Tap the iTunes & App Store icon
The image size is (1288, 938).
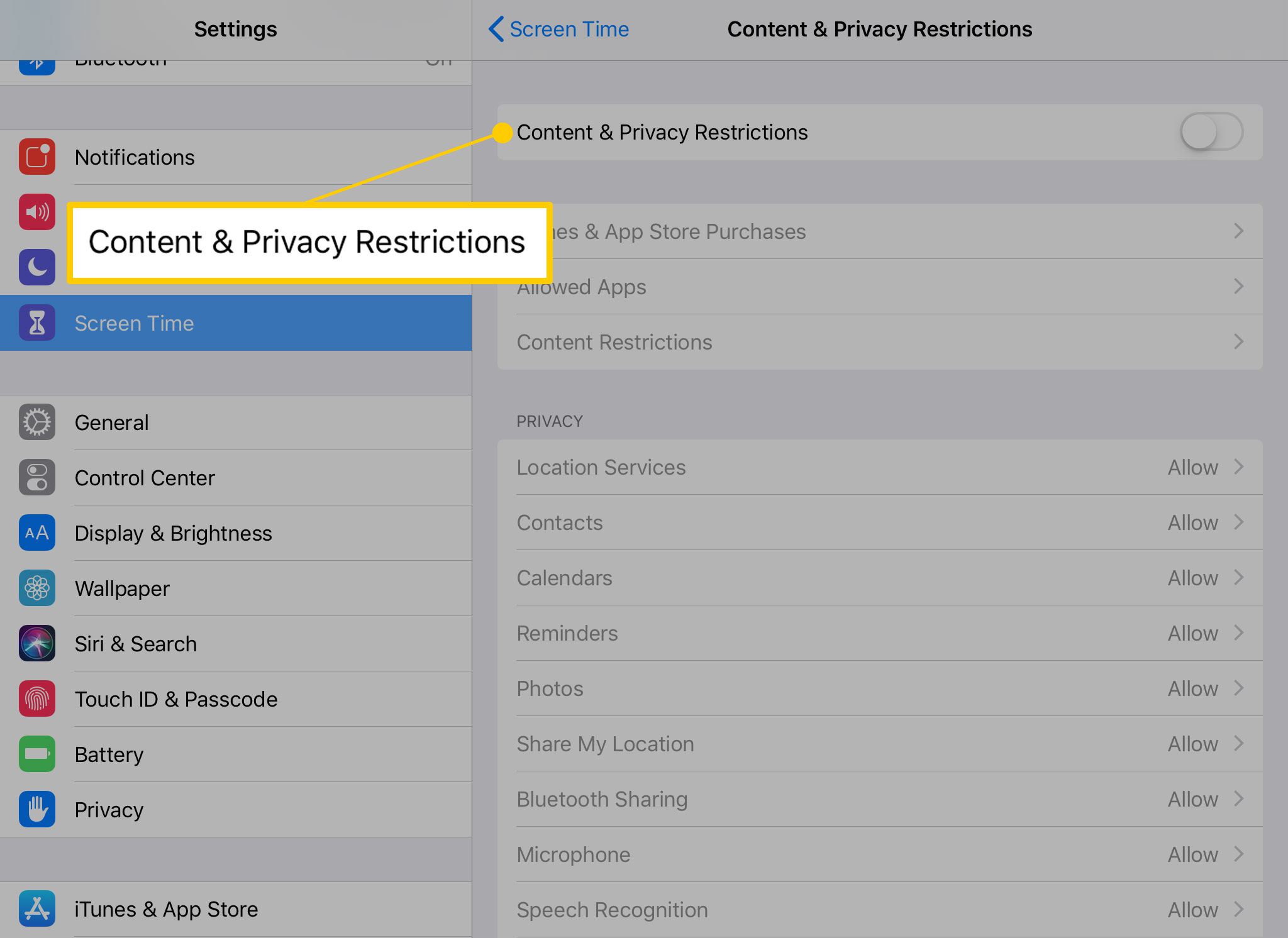pos(38,909)
